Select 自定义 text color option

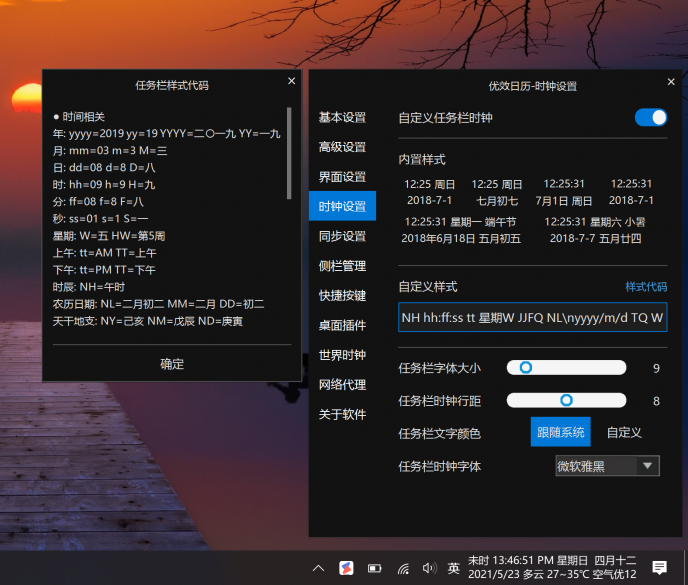click(624, 432)
